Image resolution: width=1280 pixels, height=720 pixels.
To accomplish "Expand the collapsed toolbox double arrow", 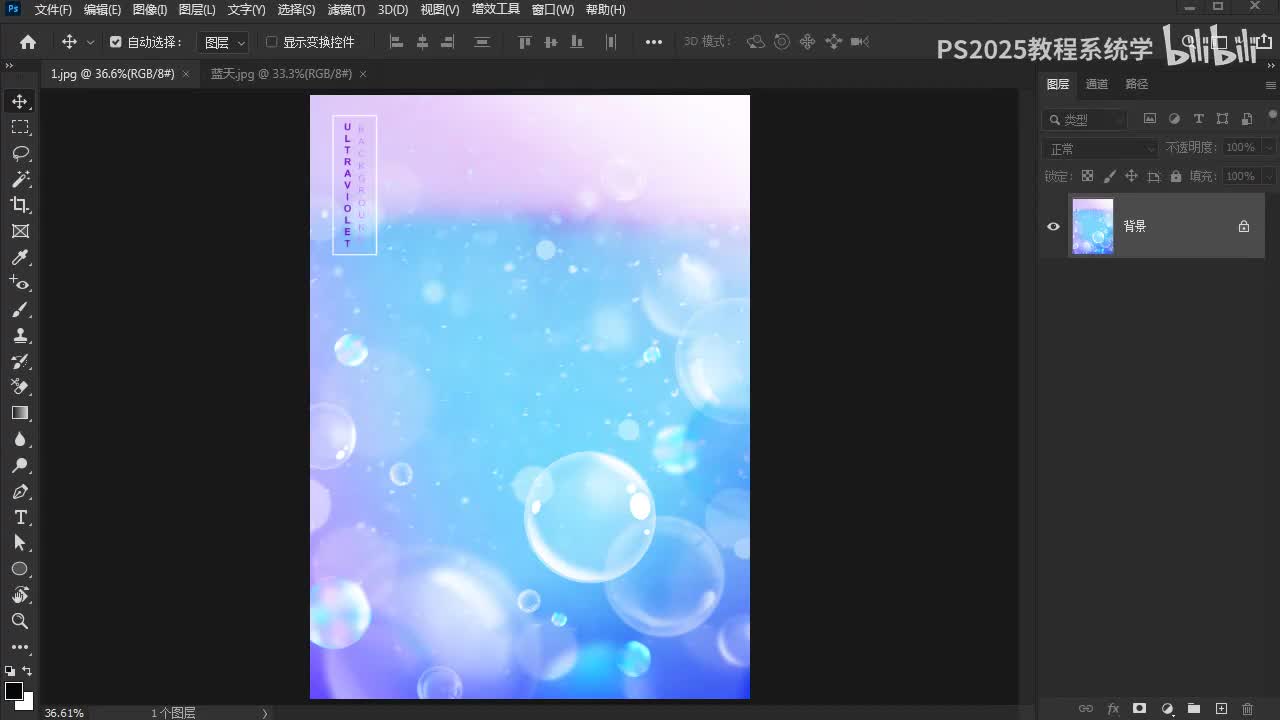I will (x=9, y=65).
